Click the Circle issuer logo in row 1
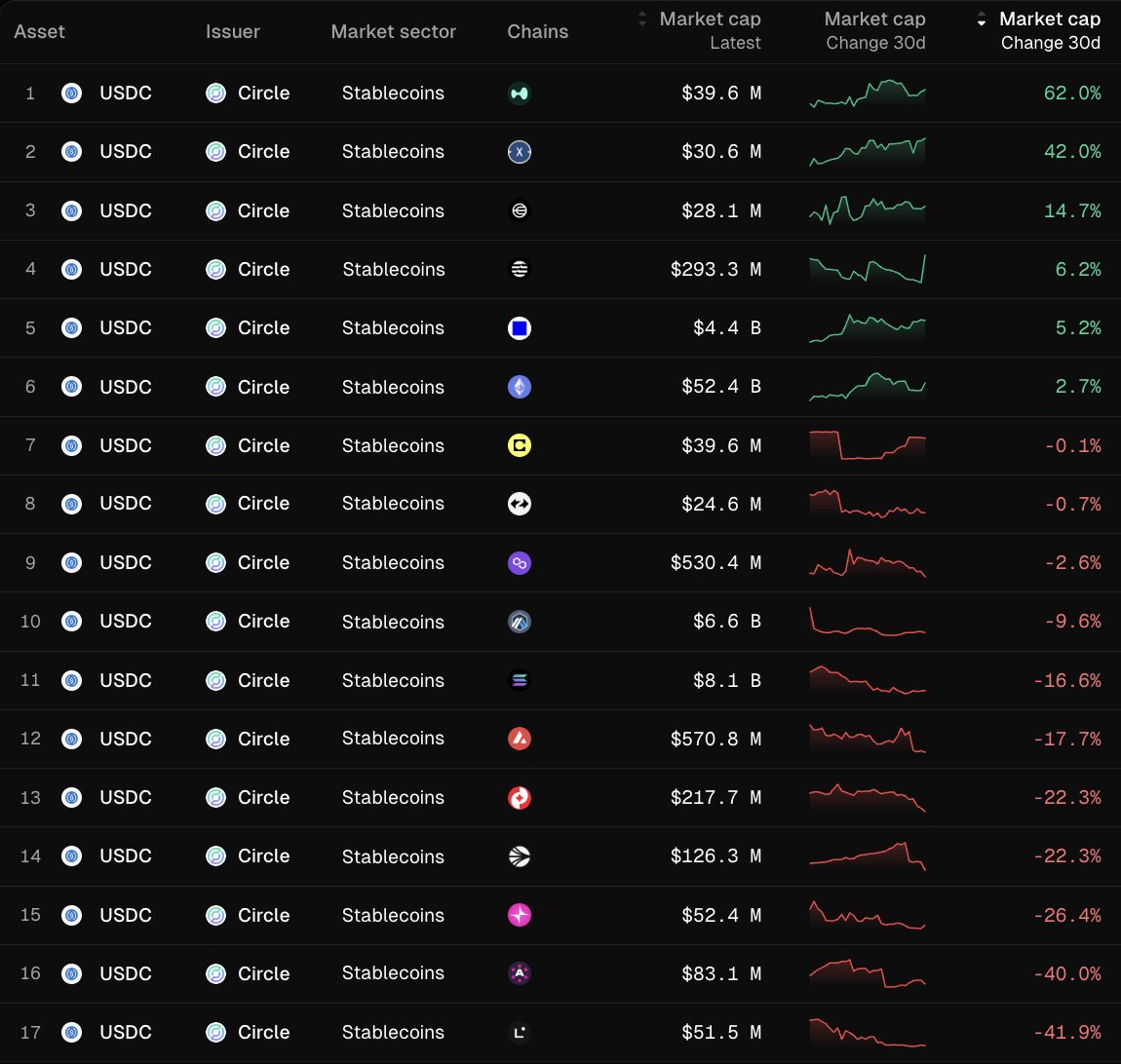Screen dimensions: 1121x1064 pyautogui.click(x=215, y=94)
